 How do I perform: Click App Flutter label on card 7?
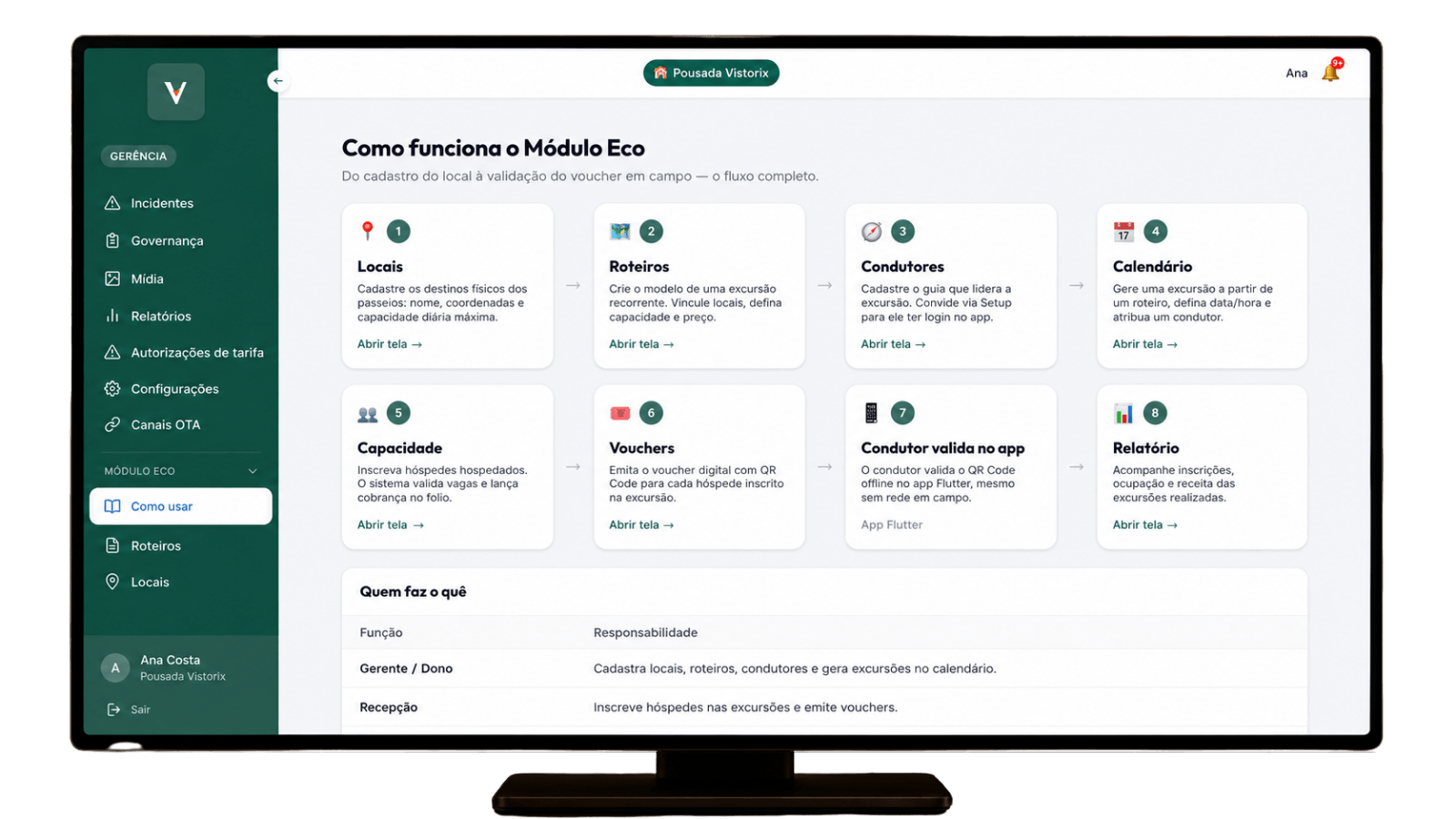(892, 525)
